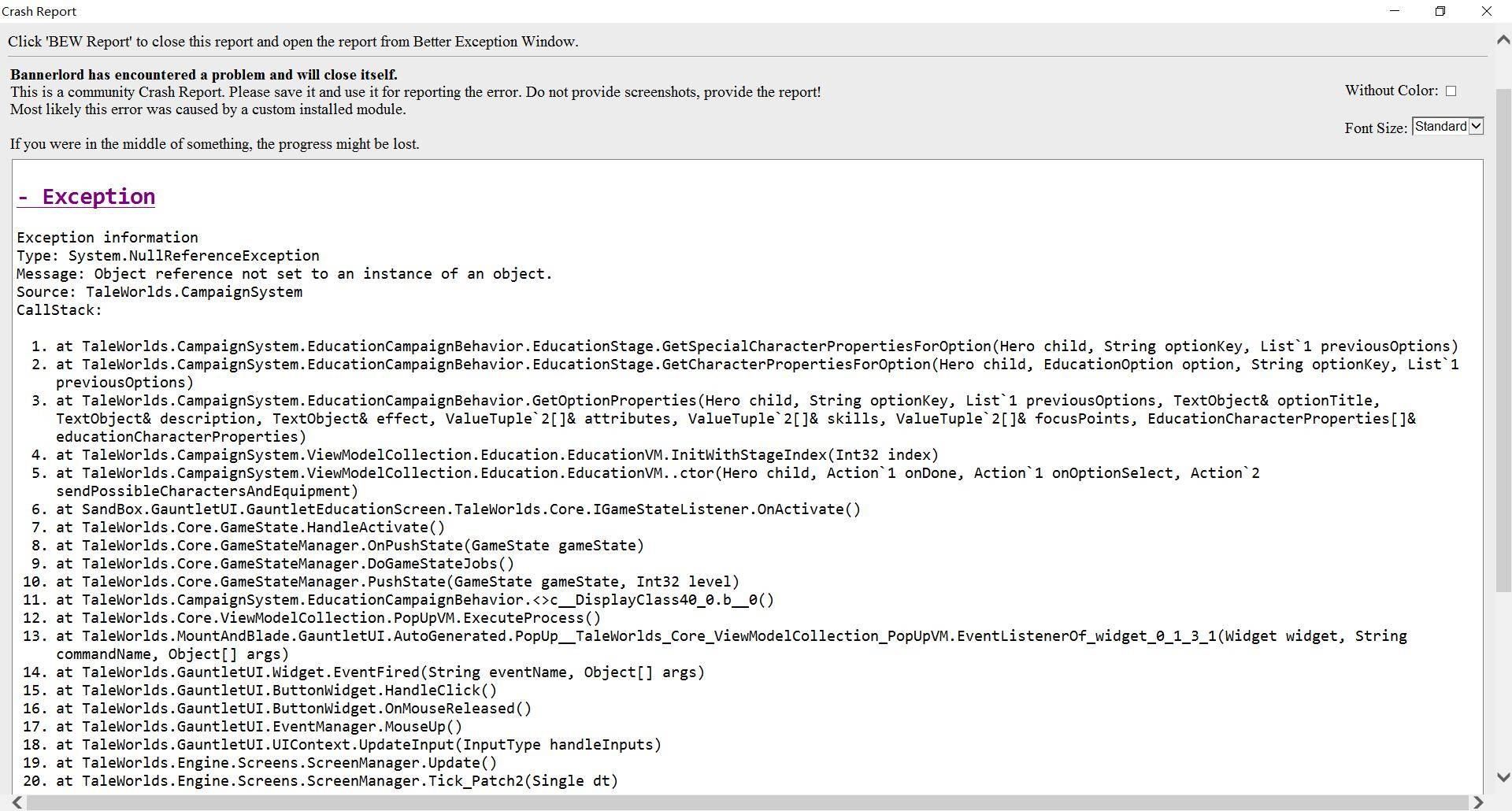
Task: Click call stack line 15 ButtonWidget.HandleClick
Action: tap(276, 691)
